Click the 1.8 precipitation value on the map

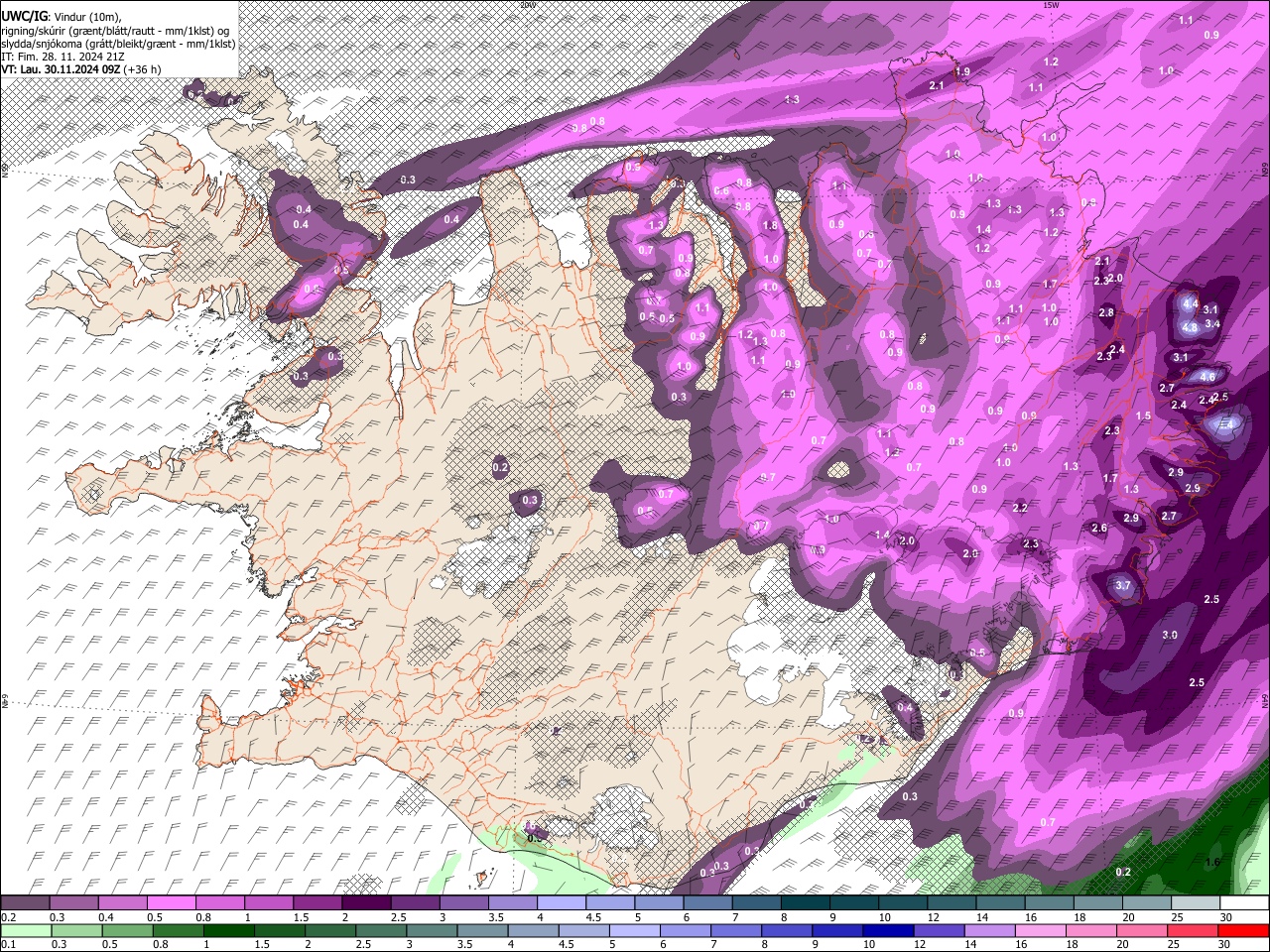[x=770, y=225]
